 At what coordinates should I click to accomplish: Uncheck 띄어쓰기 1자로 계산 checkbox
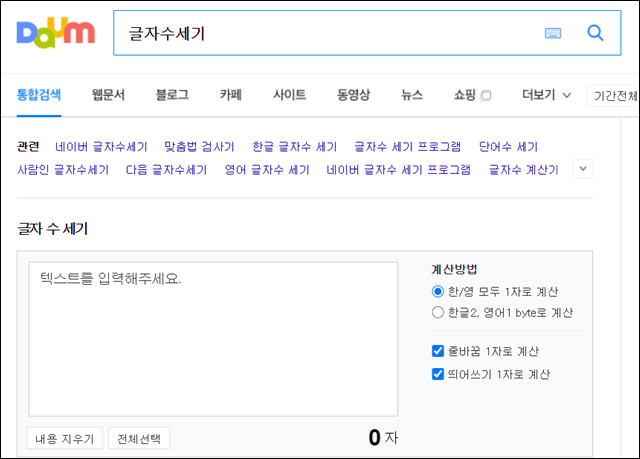point(438,374)
